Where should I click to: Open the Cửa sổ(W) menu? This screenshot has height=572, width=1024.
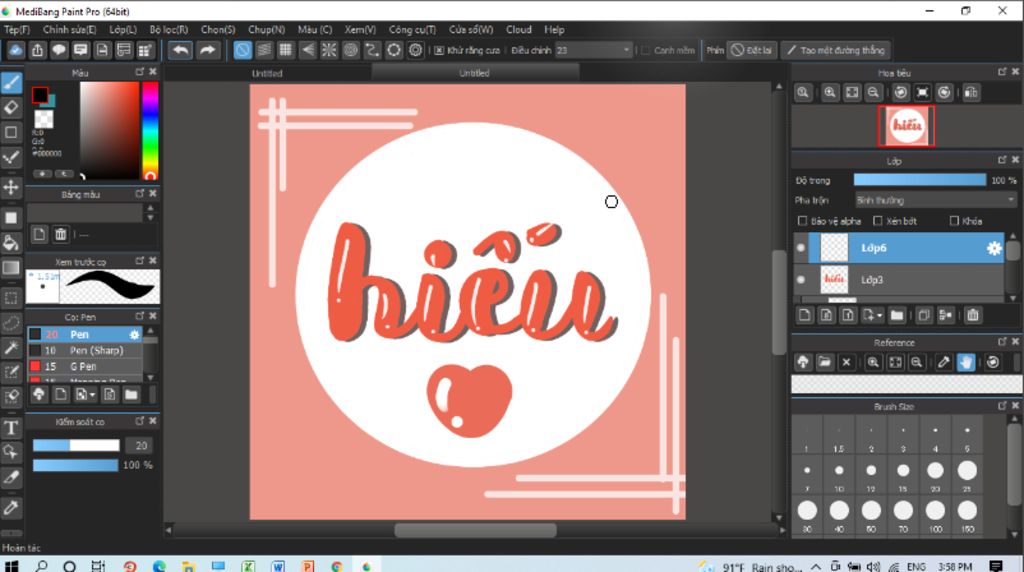click(x=471, y=29)
